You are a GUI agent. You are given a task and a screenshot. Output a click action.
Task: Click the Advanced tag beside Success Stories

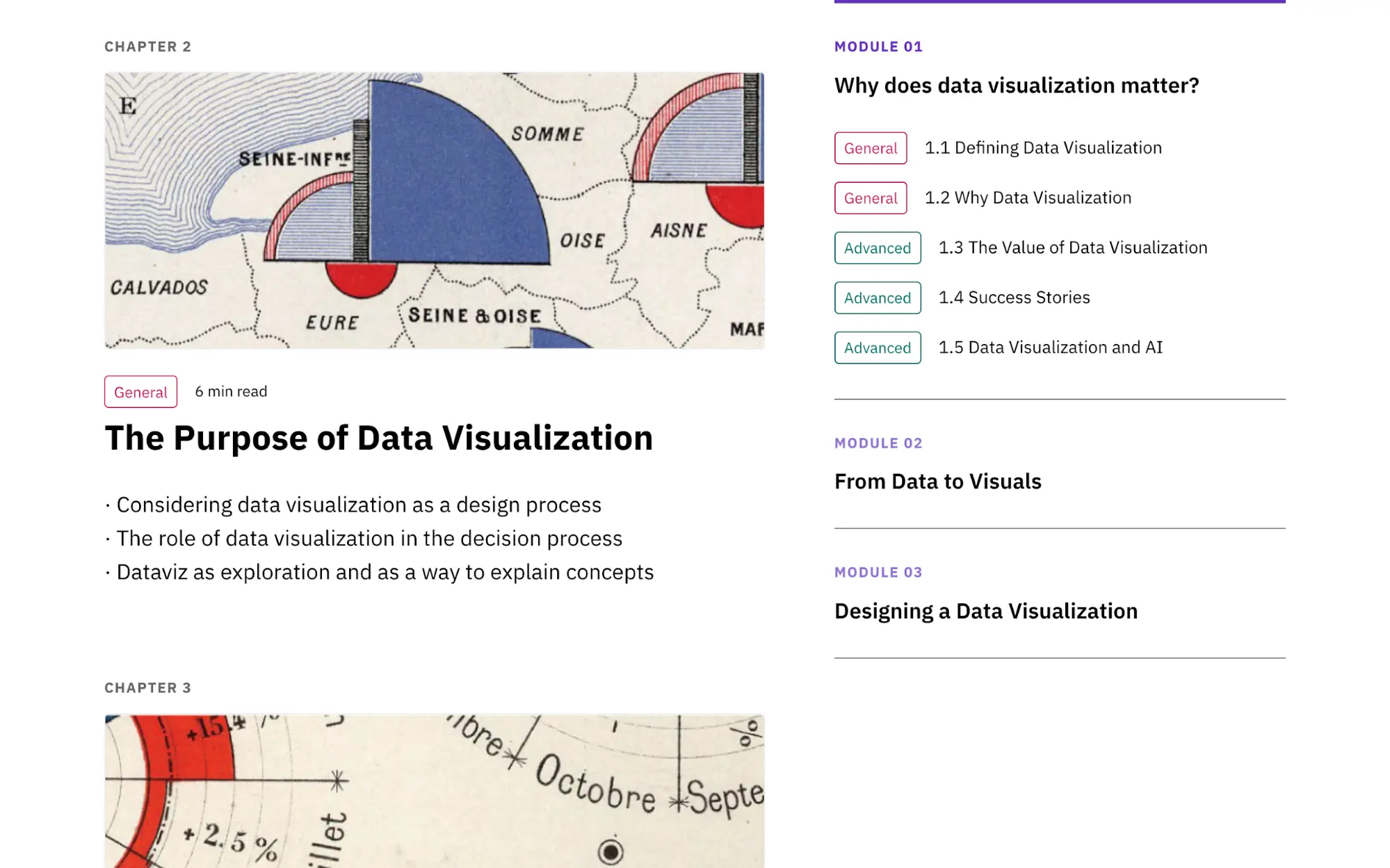tap(878, 298)
